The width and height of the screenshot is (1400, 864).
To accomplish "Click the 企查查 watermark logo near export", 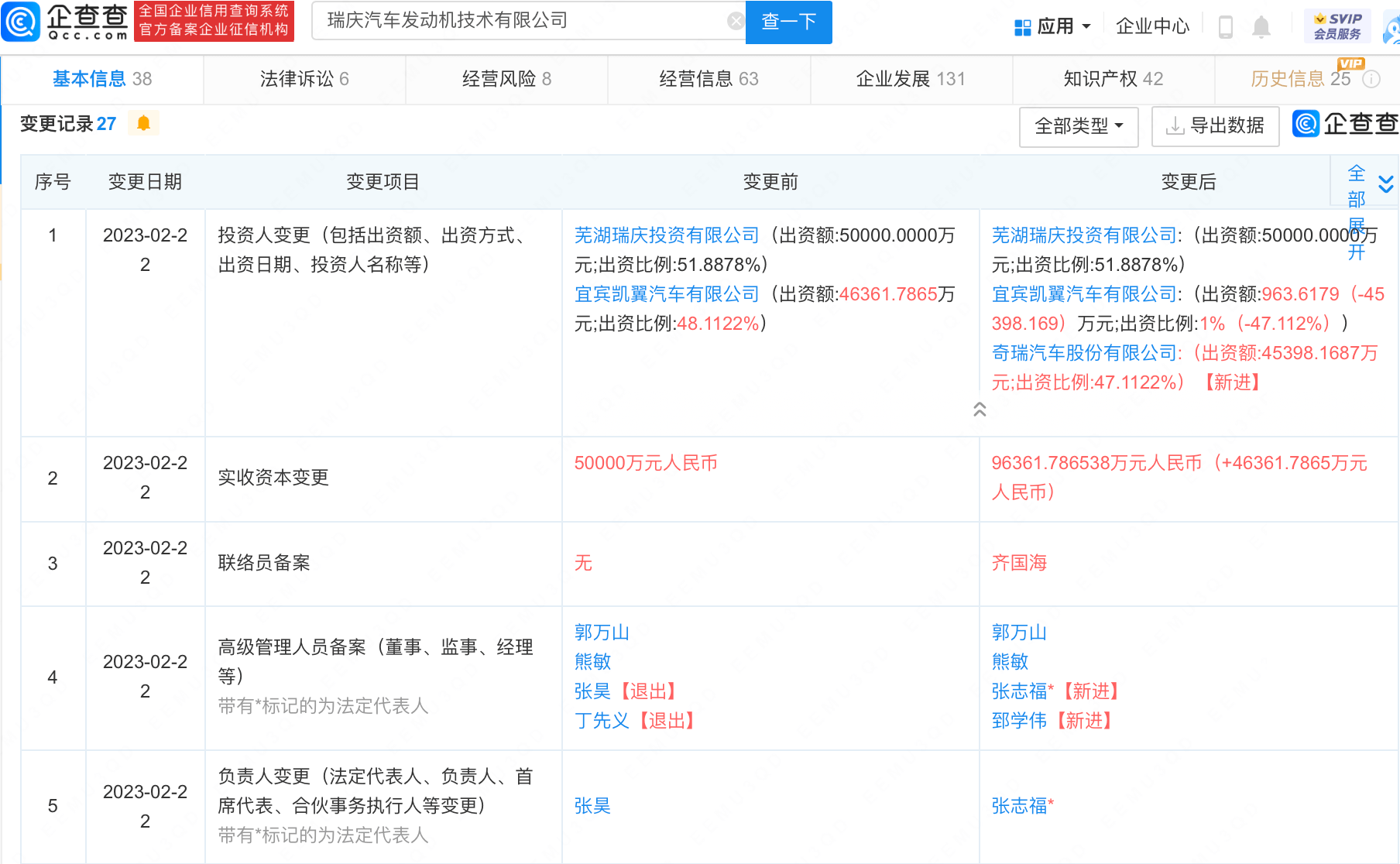I will [x=1345, y=124].
